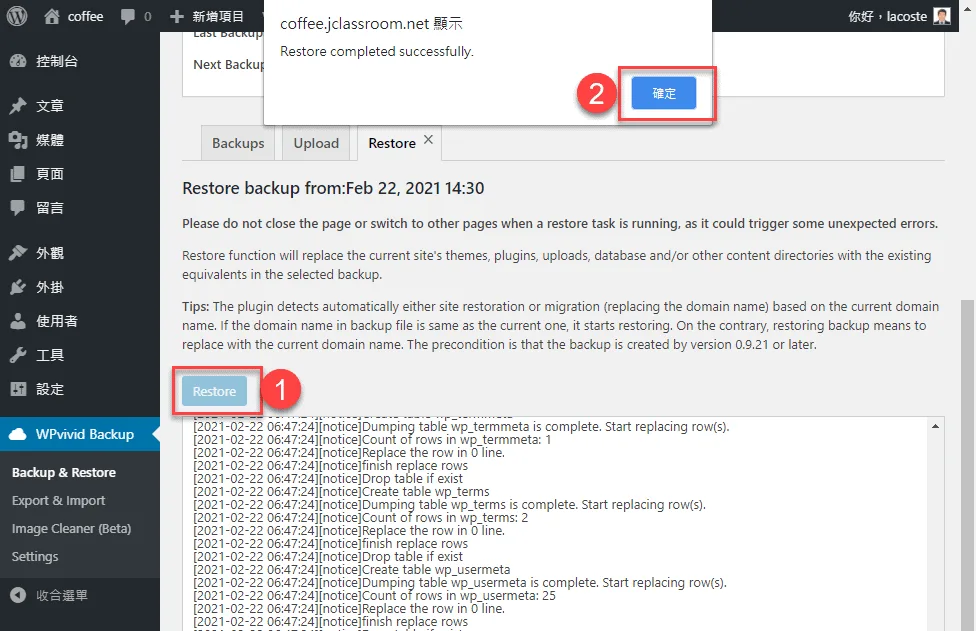Select the Restore tab label
The image size is (976, 631).
392,144
